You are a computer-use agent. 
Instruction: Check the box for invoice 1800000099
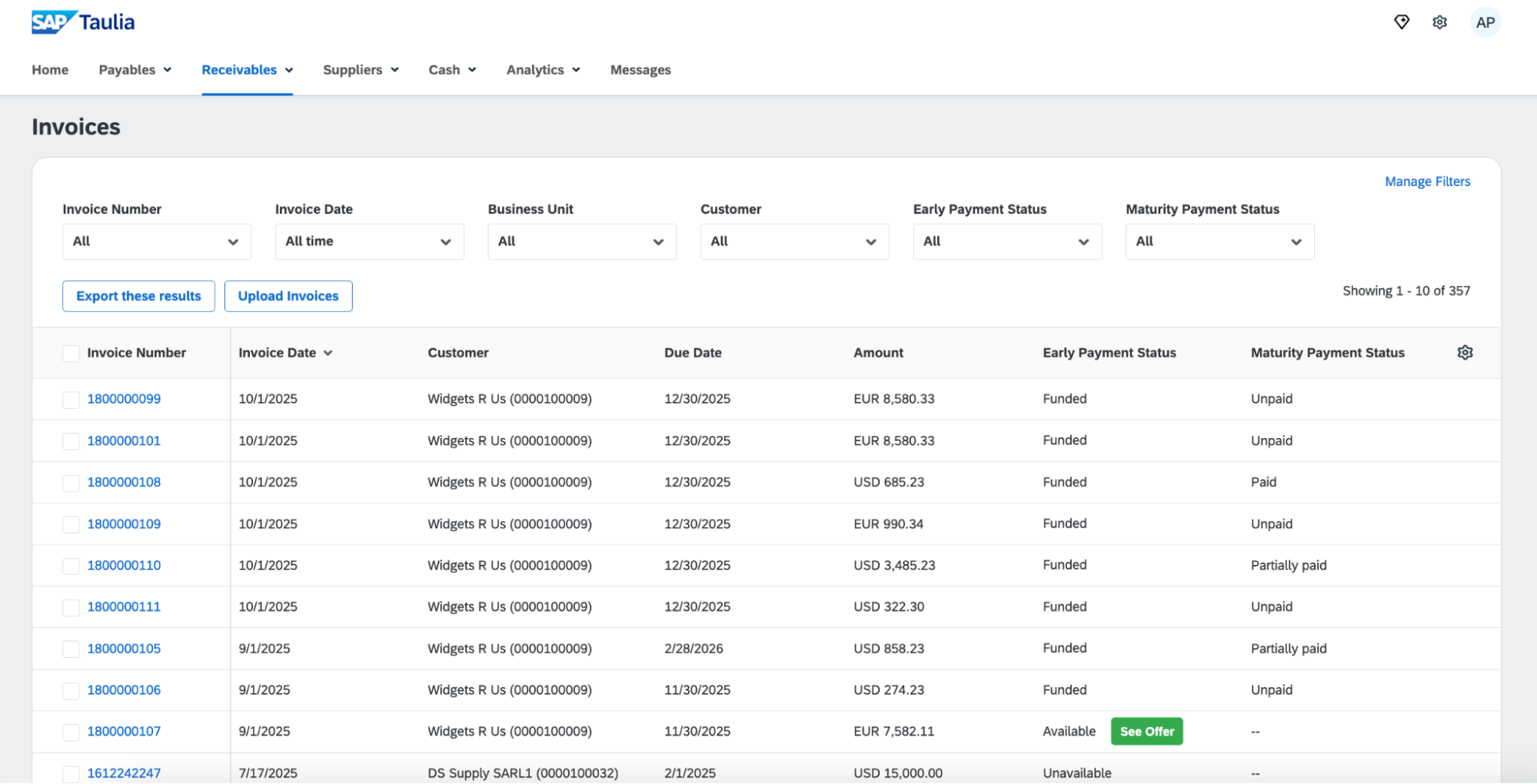coord(71,399)
